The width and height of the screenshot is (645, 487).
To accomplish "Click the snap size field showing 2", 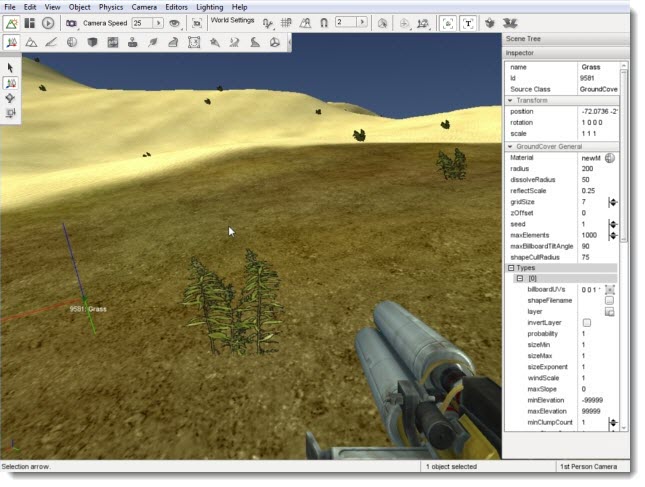I will pyautogui.click(x=346, y=23).
